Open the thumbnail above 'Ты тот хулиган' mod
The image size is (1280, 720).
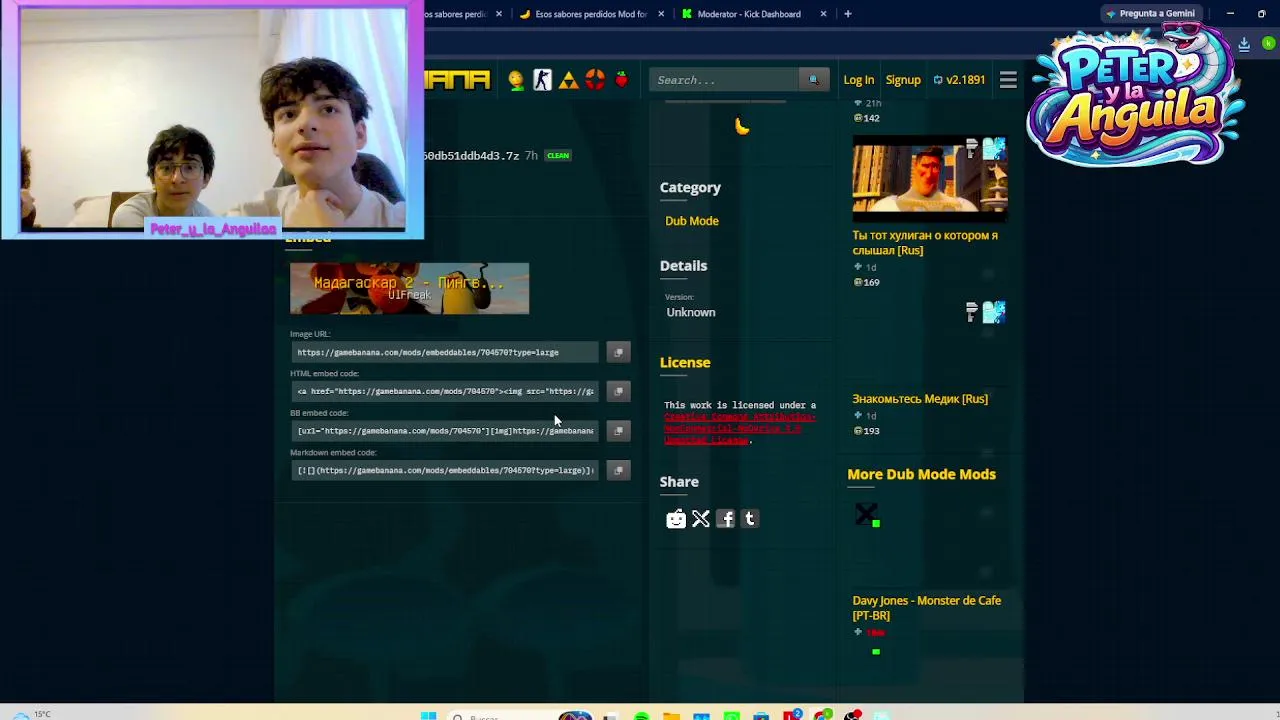[x=930, y=178]
